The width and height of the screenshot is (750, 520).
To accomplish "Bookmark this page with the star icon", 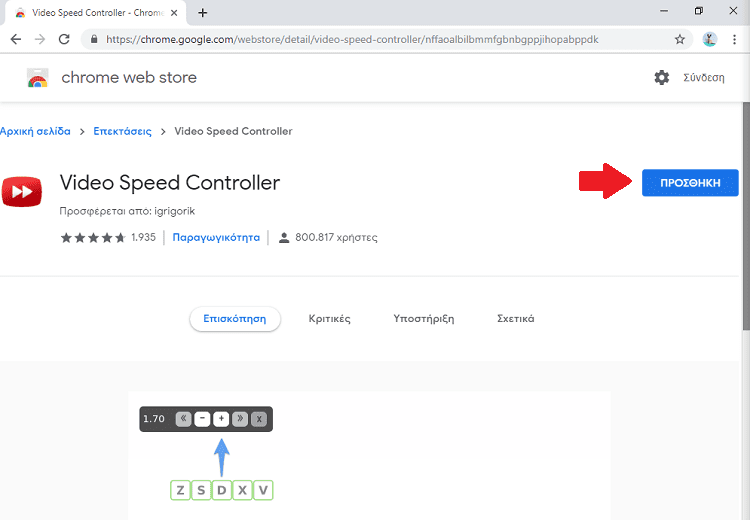I will click(680, 39).
